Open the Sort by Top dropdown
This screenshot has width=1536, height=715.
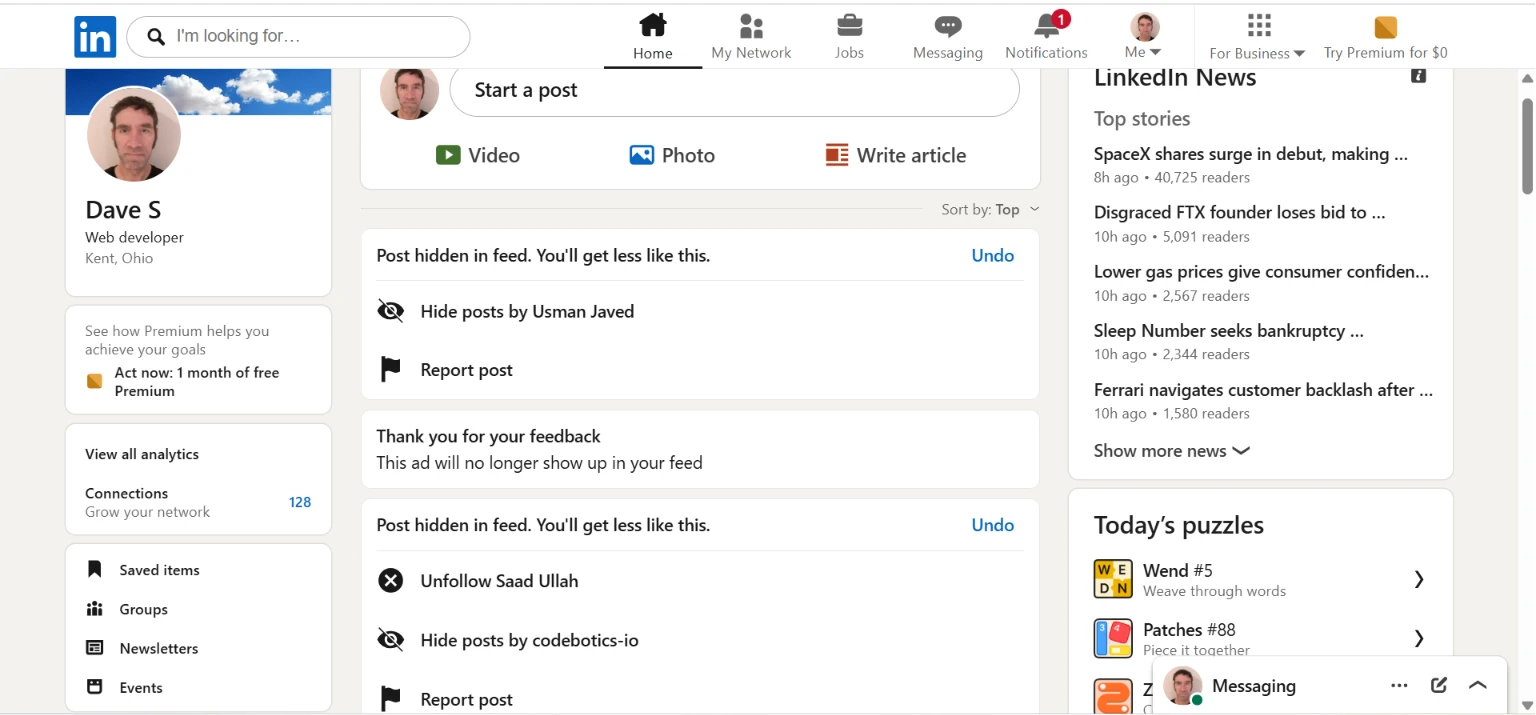(990, 209)
